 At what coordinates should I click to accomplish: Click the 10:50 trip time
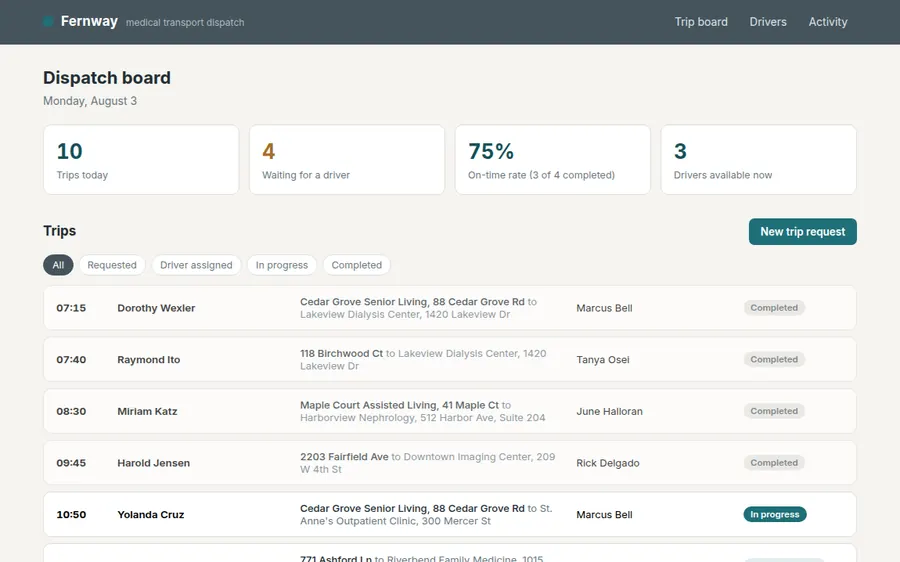[71, 514]
